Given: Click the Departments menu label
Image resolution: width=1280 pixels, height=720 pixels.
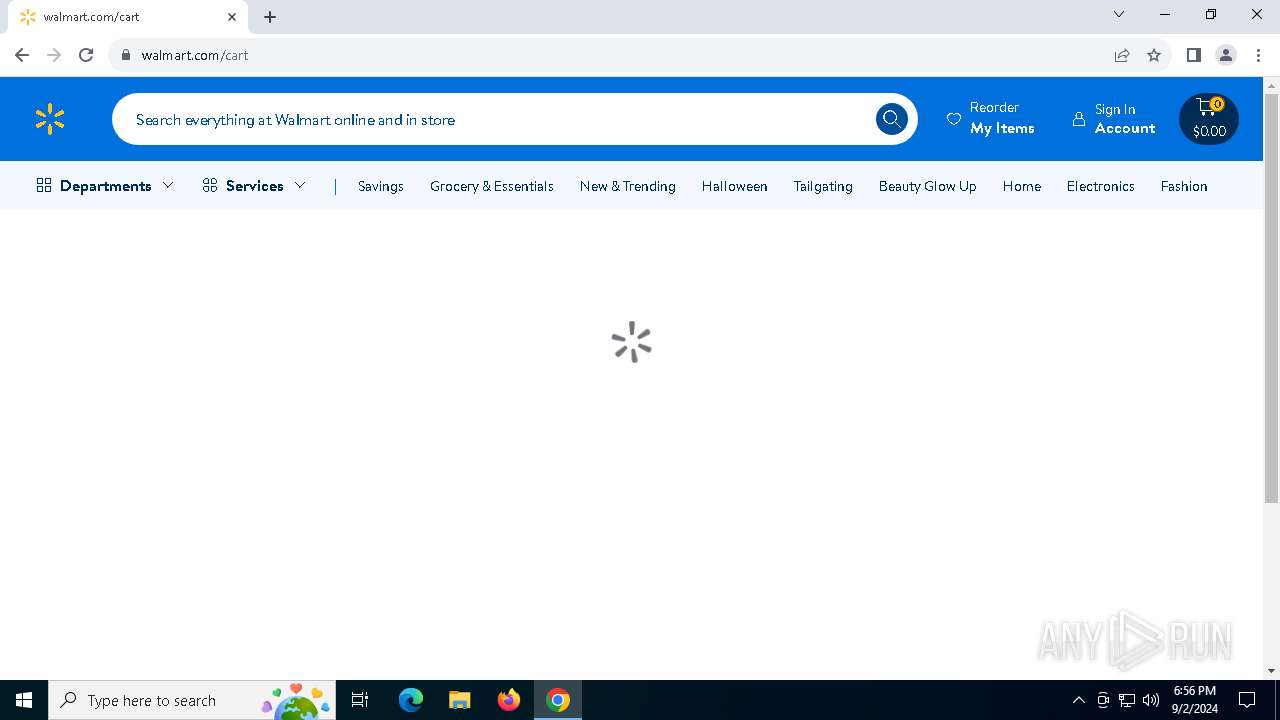Looking at the screenshot, I should coord(106,186).
